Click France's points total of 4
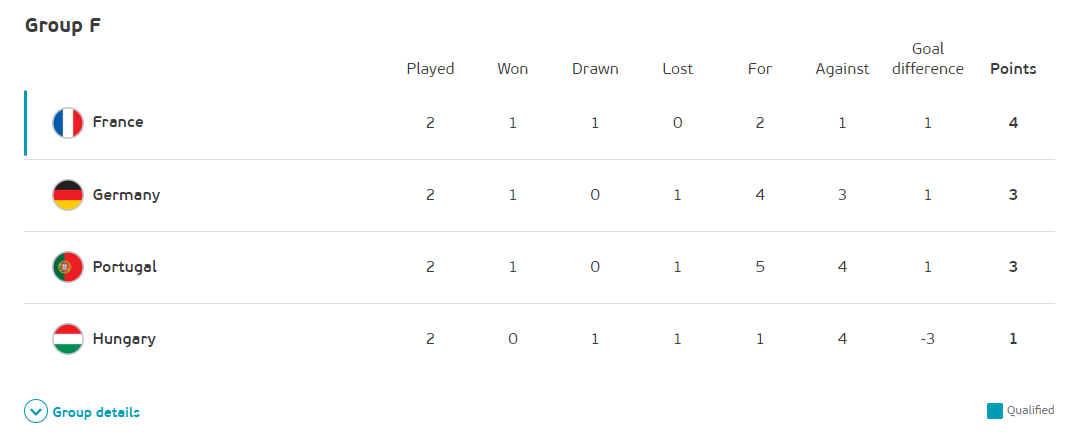1078x446 pixels. (1013, 123)
